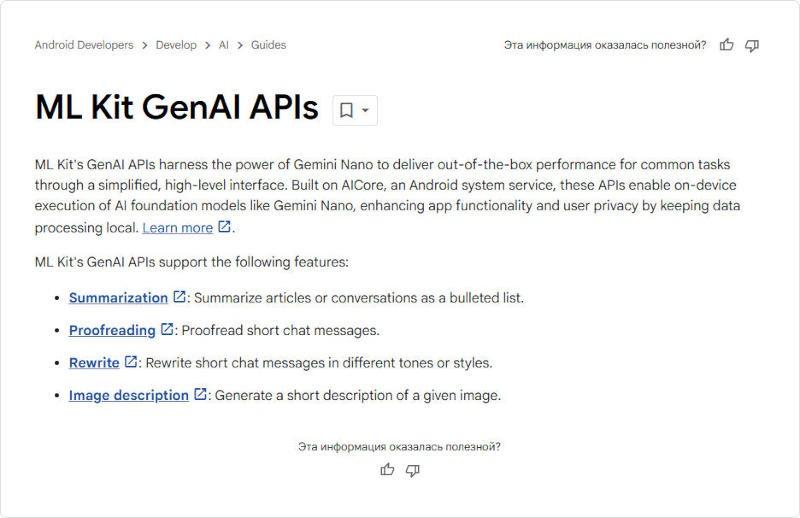Click the bottom thumbs up icon
This screenshot has height=518, width=800.
tap(388, 470)
